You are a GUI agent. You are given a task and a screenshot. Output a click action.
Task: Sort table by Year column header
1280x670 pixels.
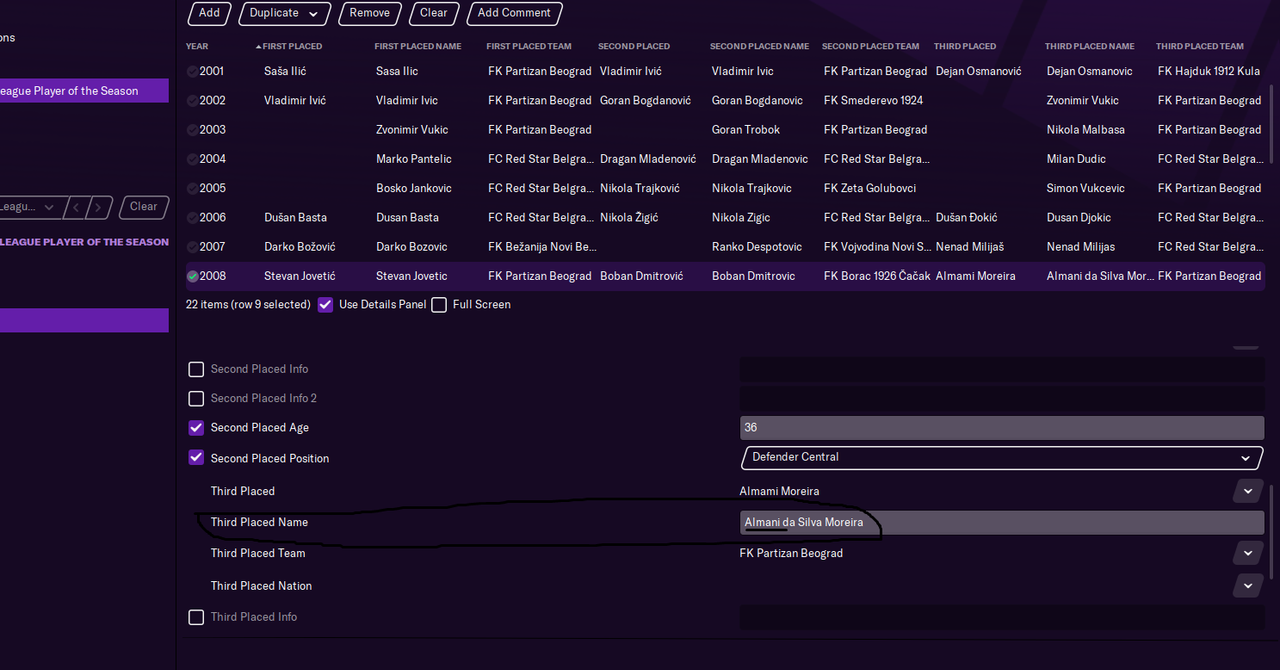pyautogui.click(x=197, y=46)
